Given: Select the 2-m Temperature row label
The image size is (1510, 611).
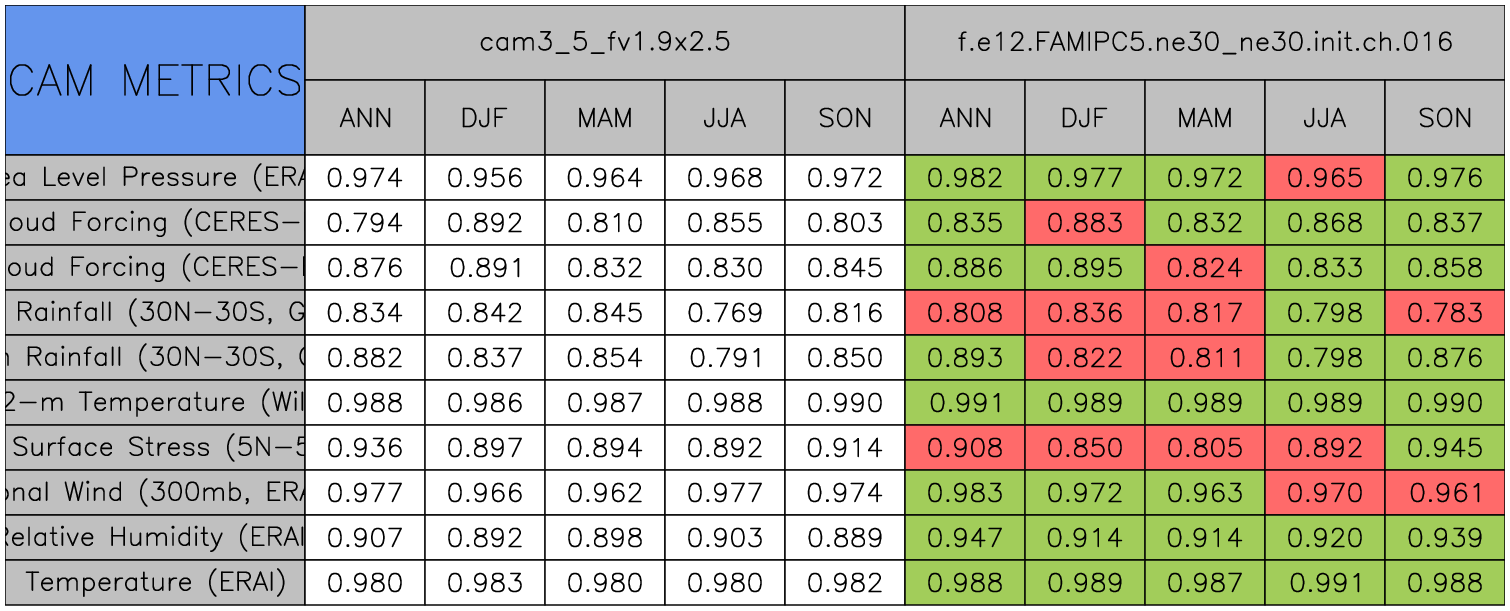Looking at the screenshot, I should click(x=155, y=402).
